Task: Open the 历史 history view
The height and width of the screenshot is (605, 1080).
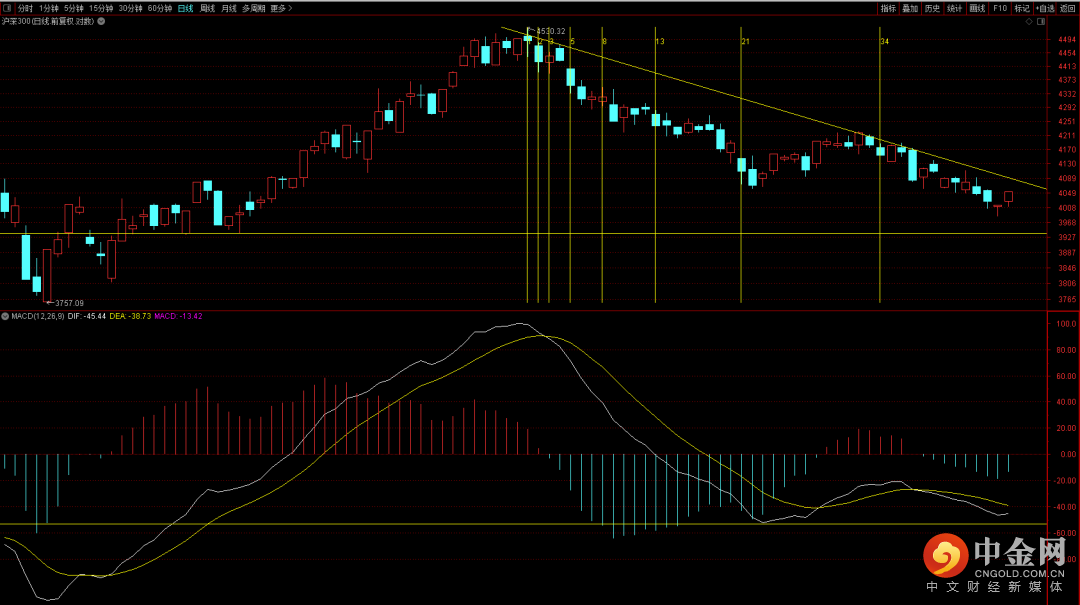Action: pos(932,8)
